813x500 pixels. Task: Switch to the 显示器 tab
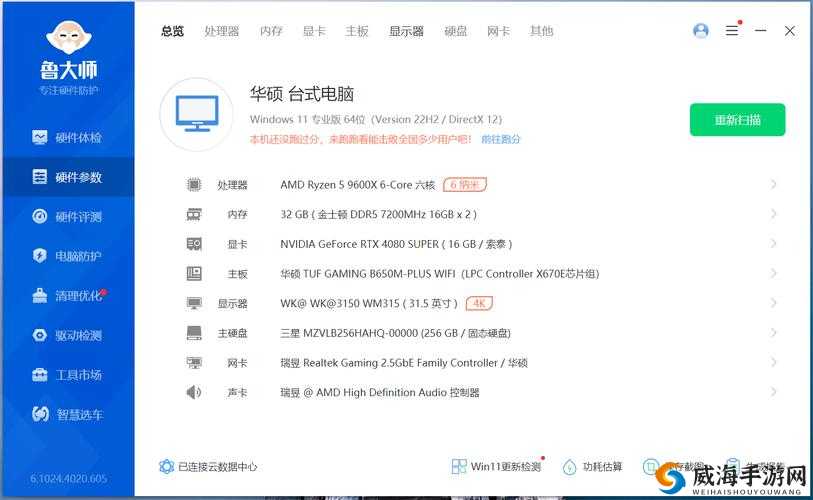(x=406, y=31)
